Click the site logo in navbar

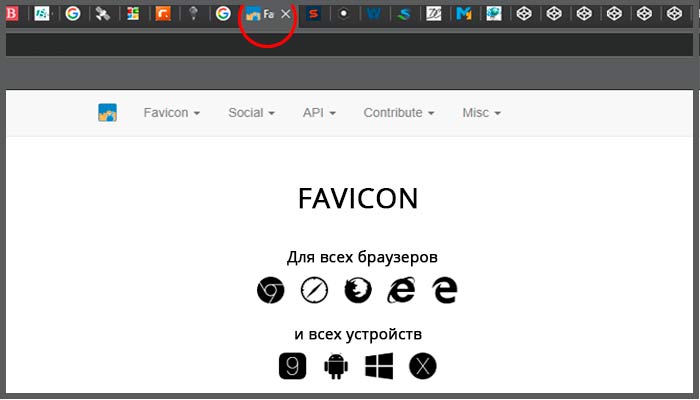(108, 112)
